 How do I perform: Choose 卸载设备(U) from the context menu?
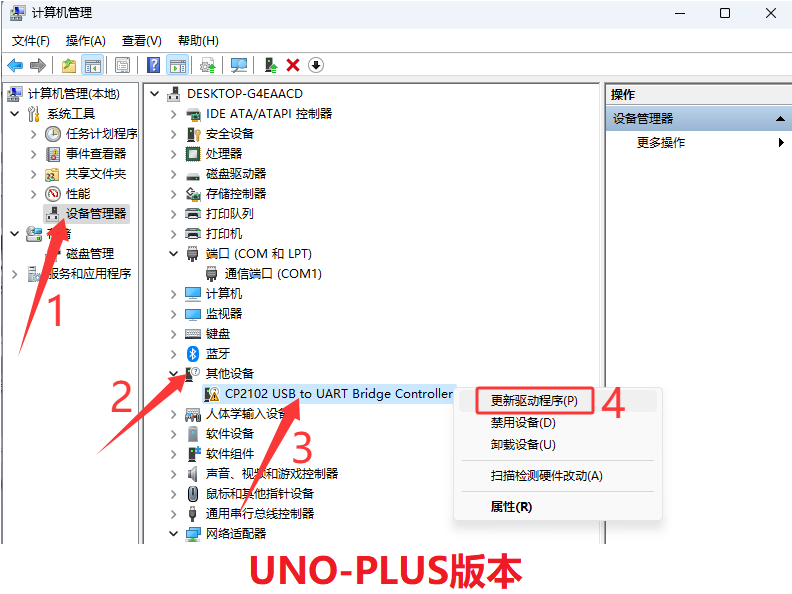[523, 444]
